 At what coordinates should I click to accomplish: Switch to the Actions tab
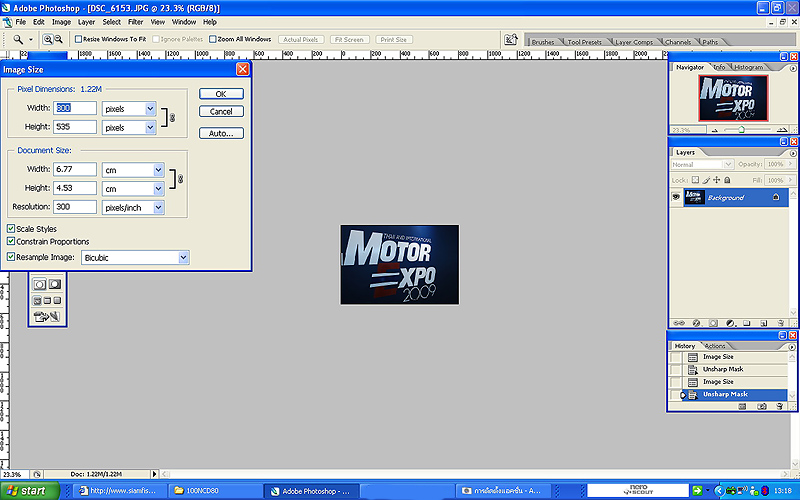point(715,346)
